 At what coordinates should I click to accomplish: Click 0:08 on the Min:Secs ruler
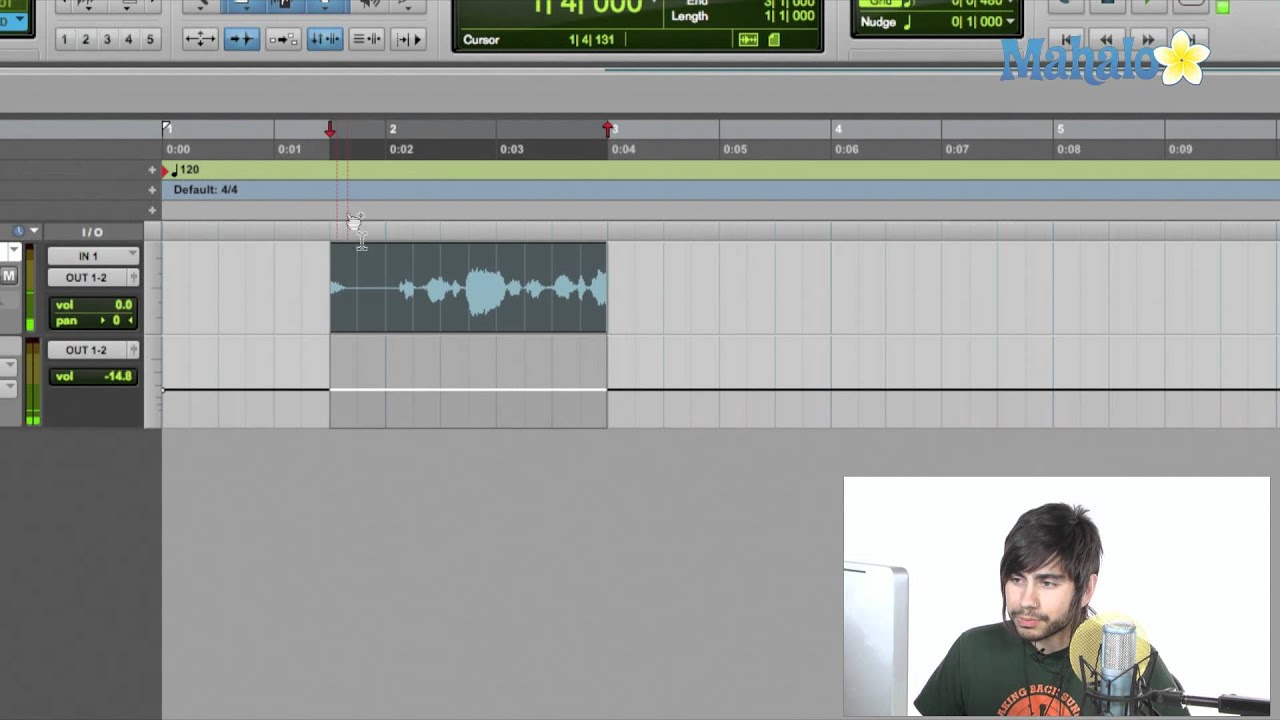click(x=1069, y=149)
